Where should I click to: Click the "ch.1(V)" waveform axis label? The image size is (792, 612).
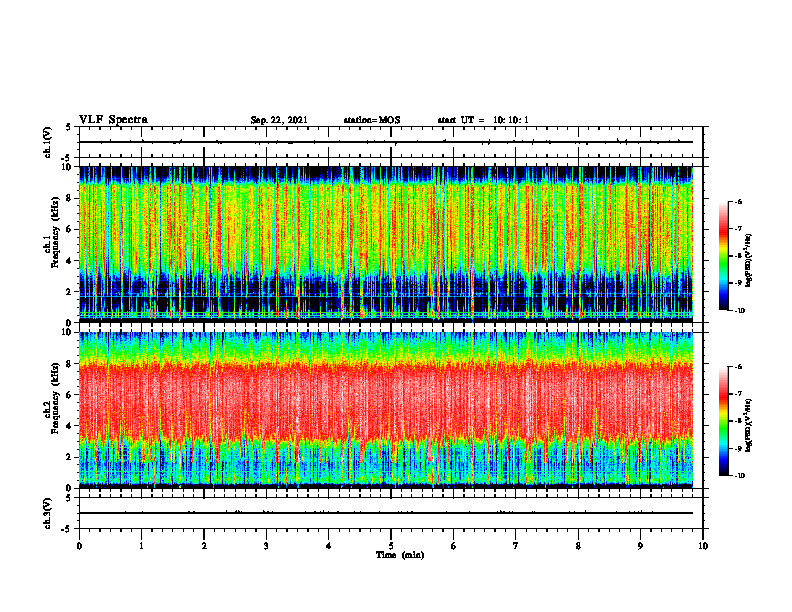47,142
